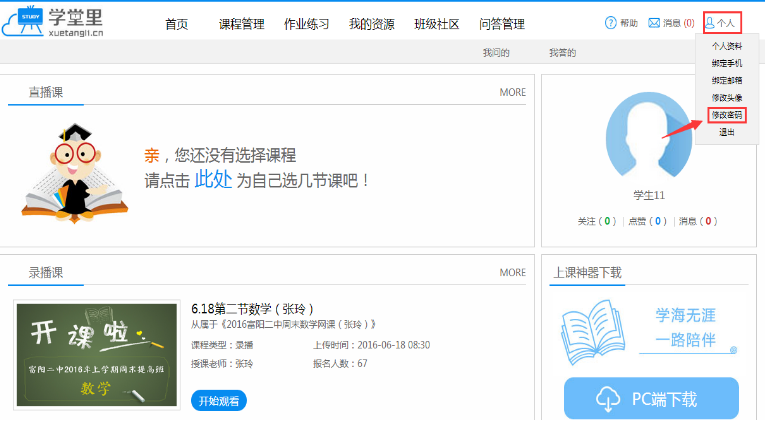Choose 绑定手机 in the dropdown
765x423 pixels.
(726, 63)
